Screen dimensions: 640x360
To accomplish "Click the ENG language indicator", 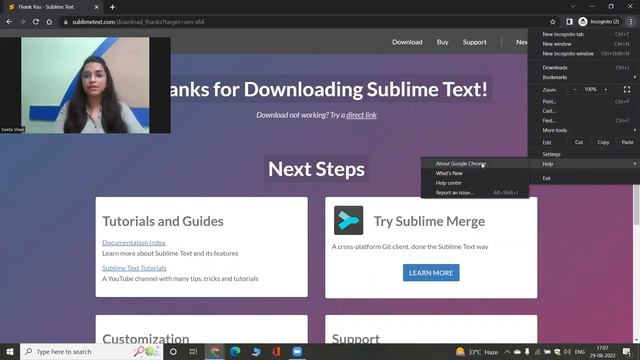I will [x=580, y=352].
